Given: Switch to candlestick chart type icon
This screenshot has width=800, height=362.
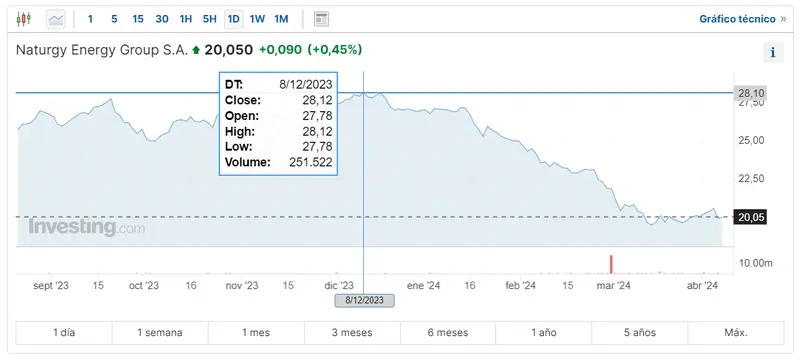Looking at the screenshot, I should (x=23, y=19).
